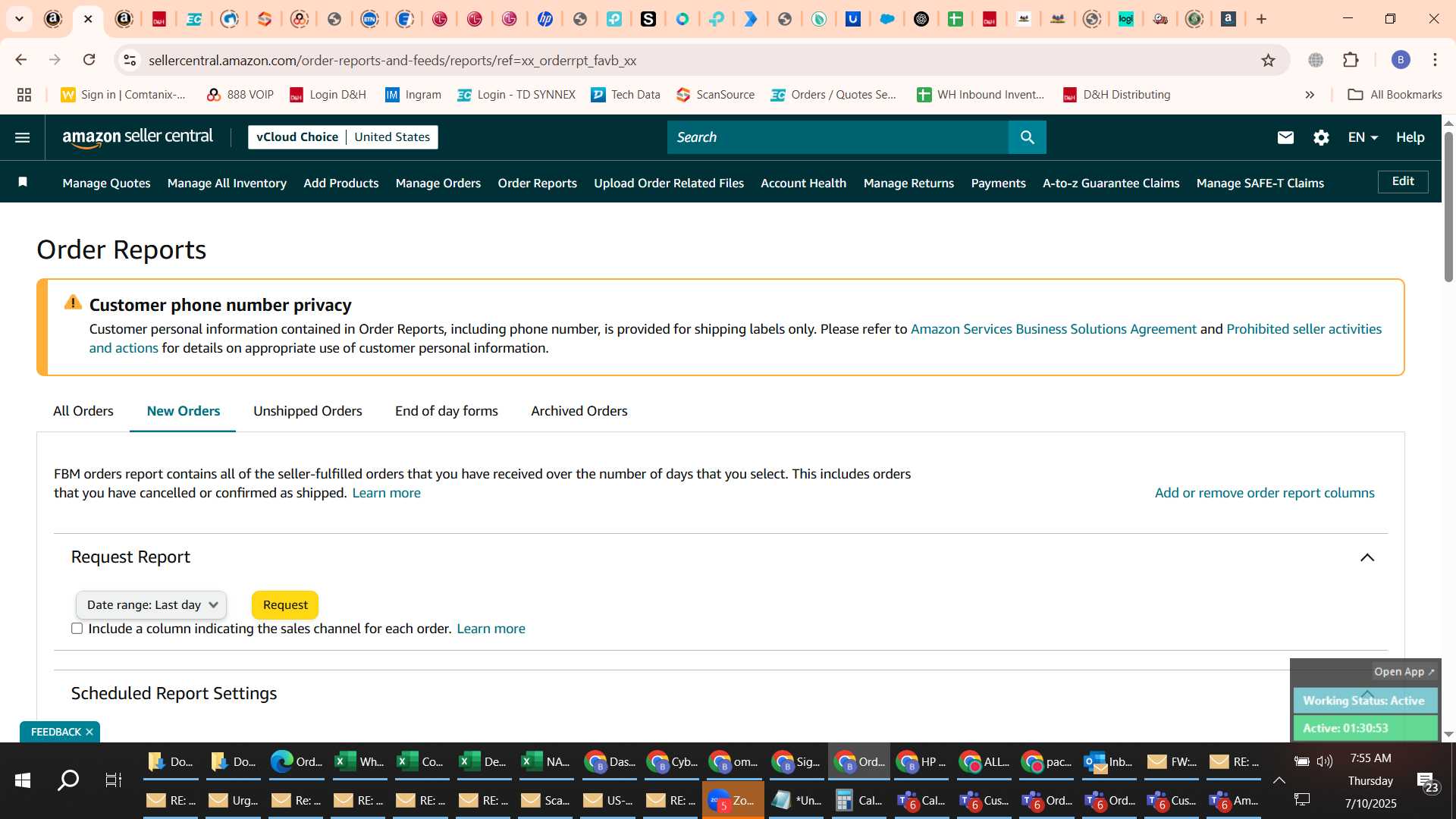The width and height of the screenshot is (1456, 819).
Task: Open Task View in the taskbar
Action: click(x=114, y=780)
